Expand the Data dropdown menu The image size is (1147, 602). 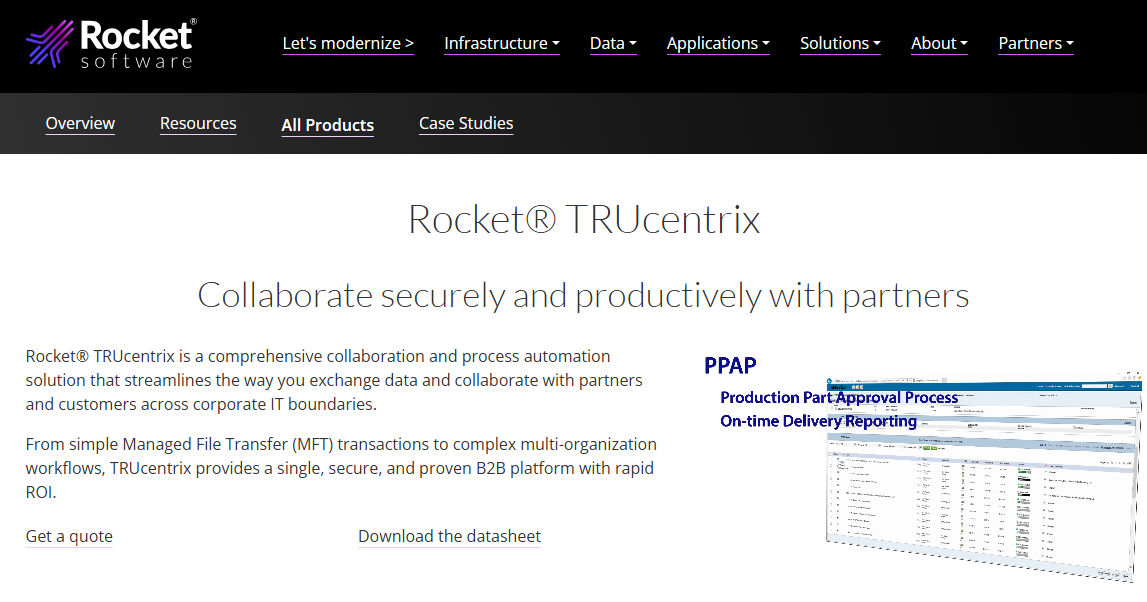tap(613, 43)
